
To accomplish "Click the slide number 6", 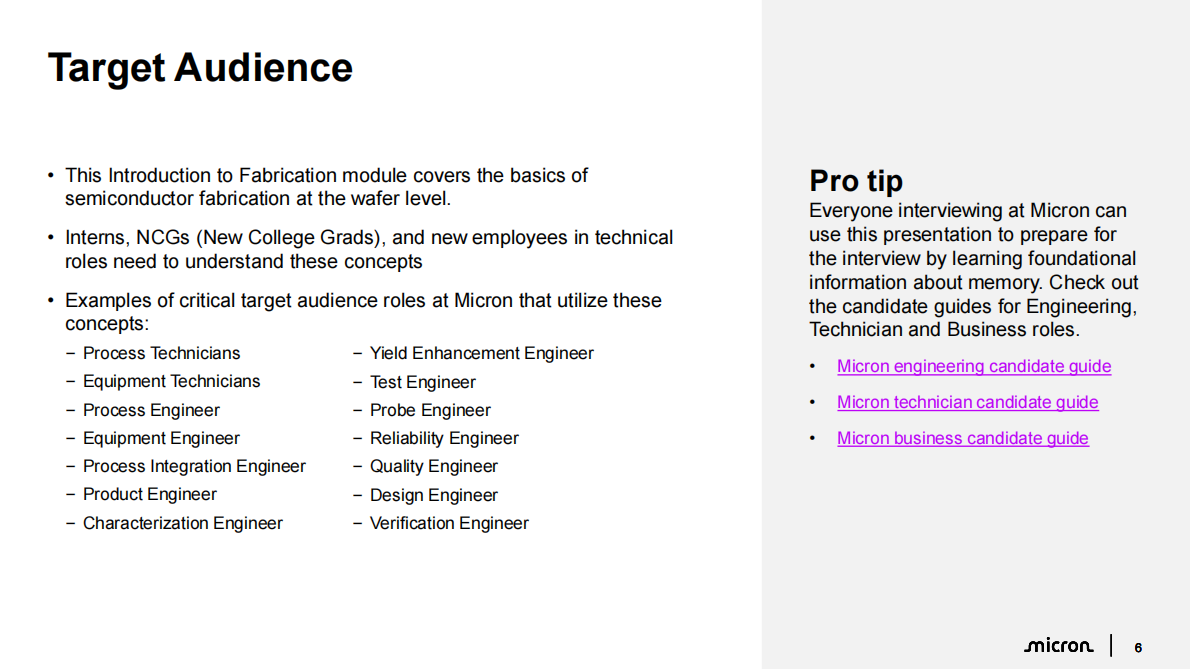I will click(1138, 647).
